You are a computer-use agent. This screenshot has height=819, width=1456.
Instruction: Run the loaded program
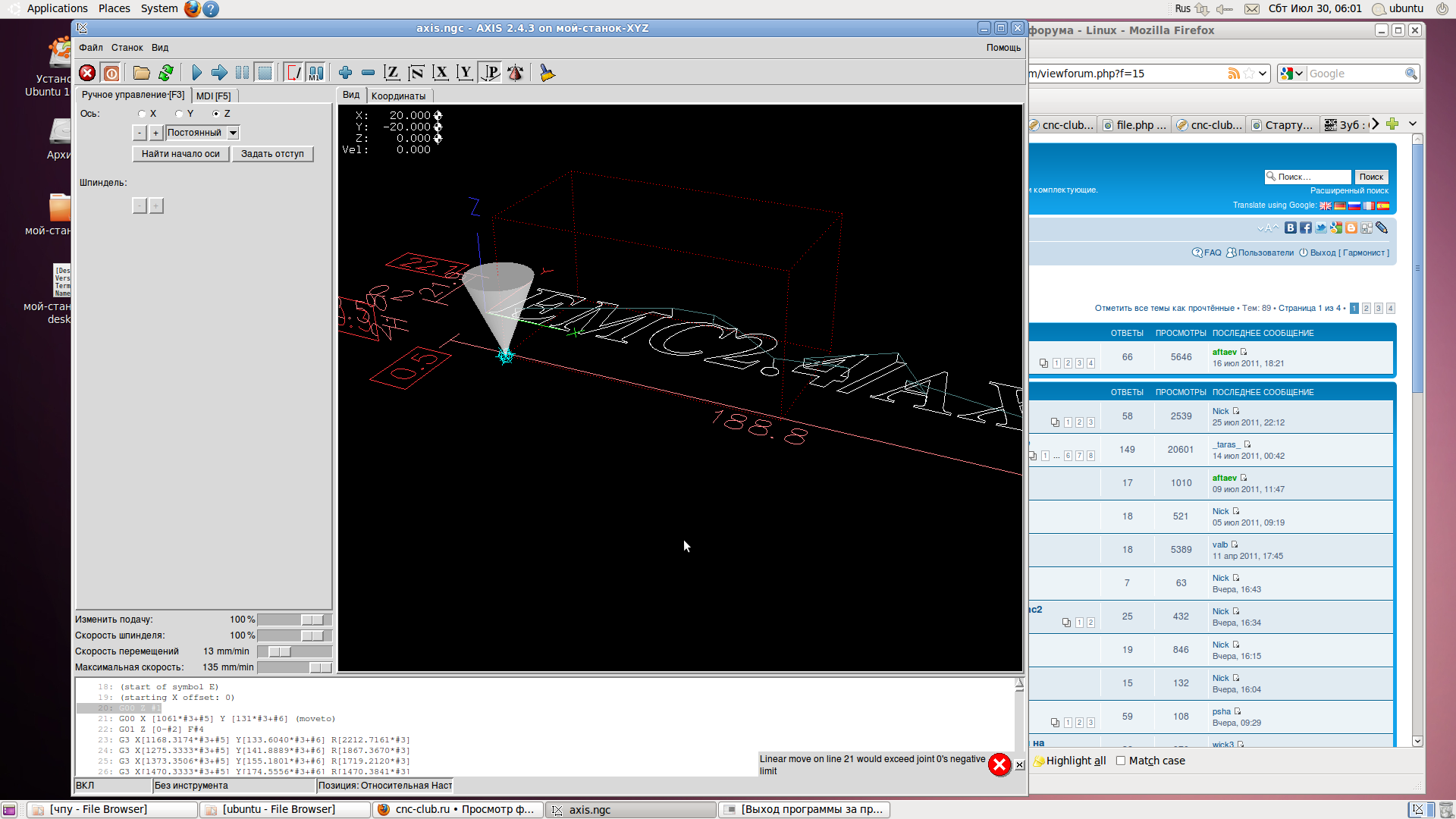pyautogui.click(x=196, y=73)
